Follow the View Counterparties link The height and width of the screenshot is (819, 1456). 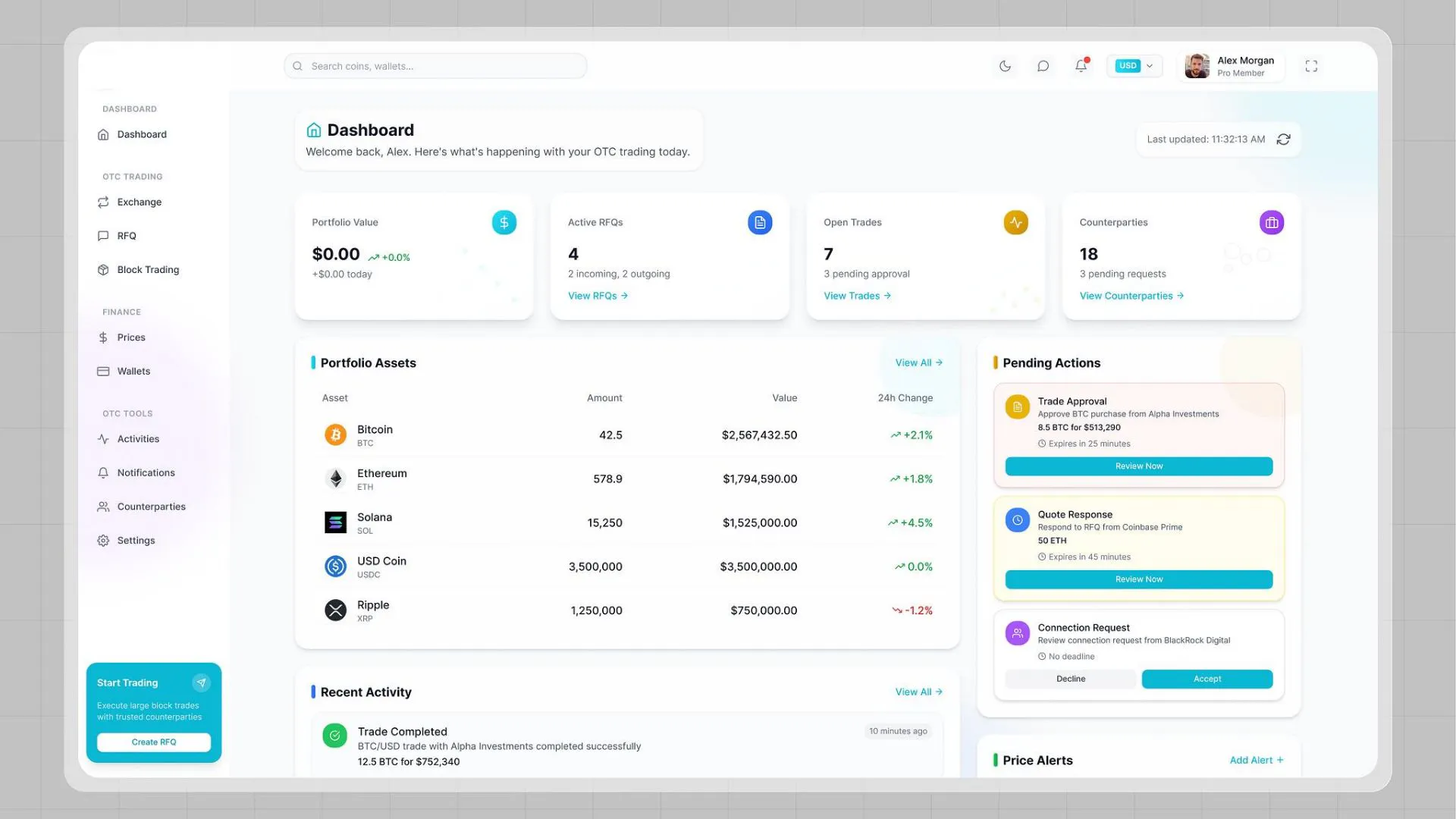click(x=1131, y=296)
